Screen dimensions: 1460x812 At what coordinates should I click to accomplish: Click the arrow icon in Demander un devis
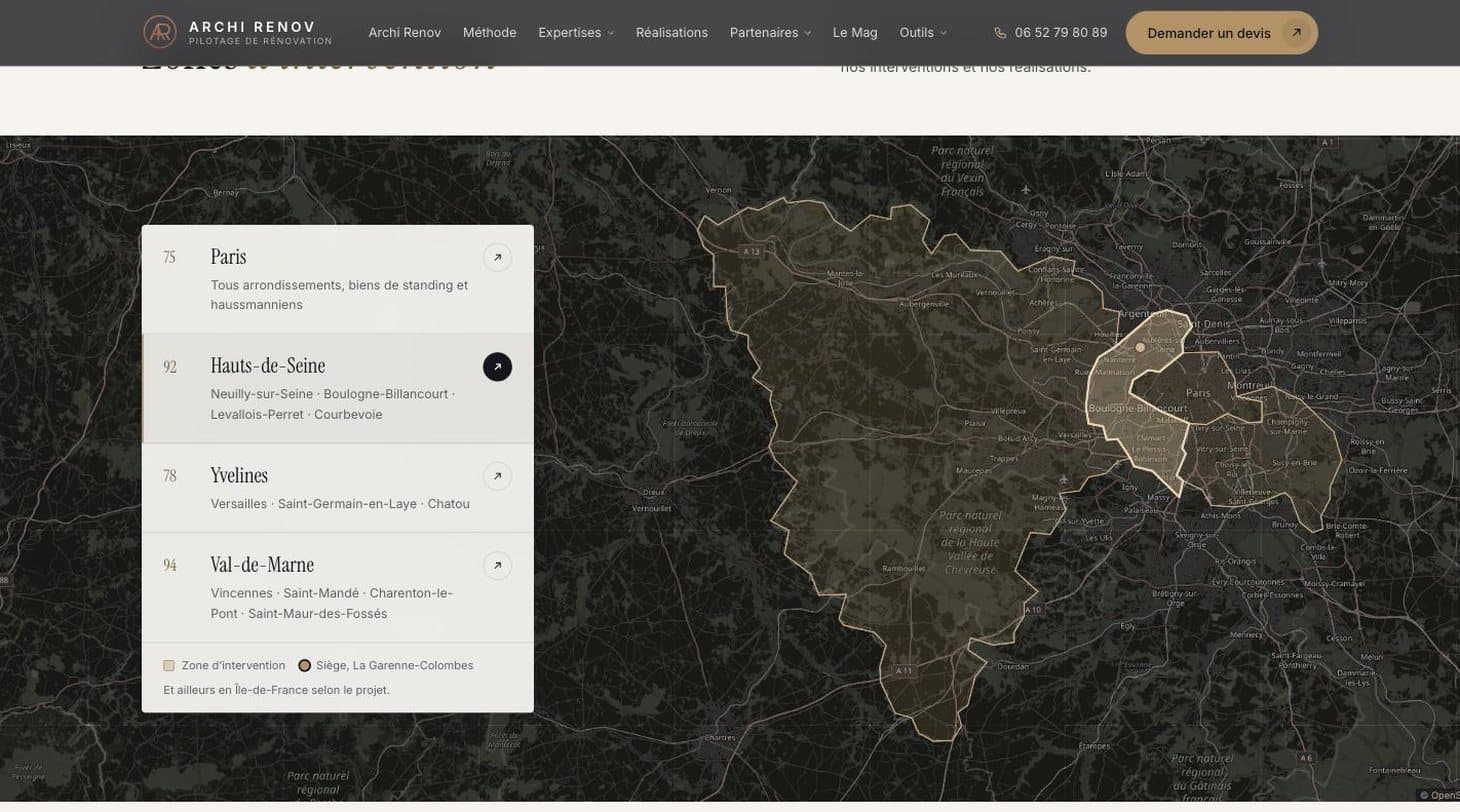pyautogui.click(x=1297, y=33)
